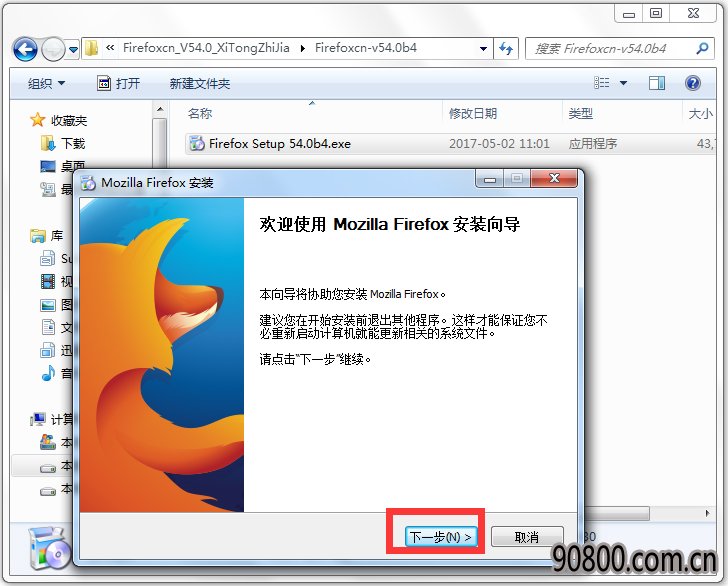Click the last local disk drive icon
The image size is (728, 586).
(48, 491)
